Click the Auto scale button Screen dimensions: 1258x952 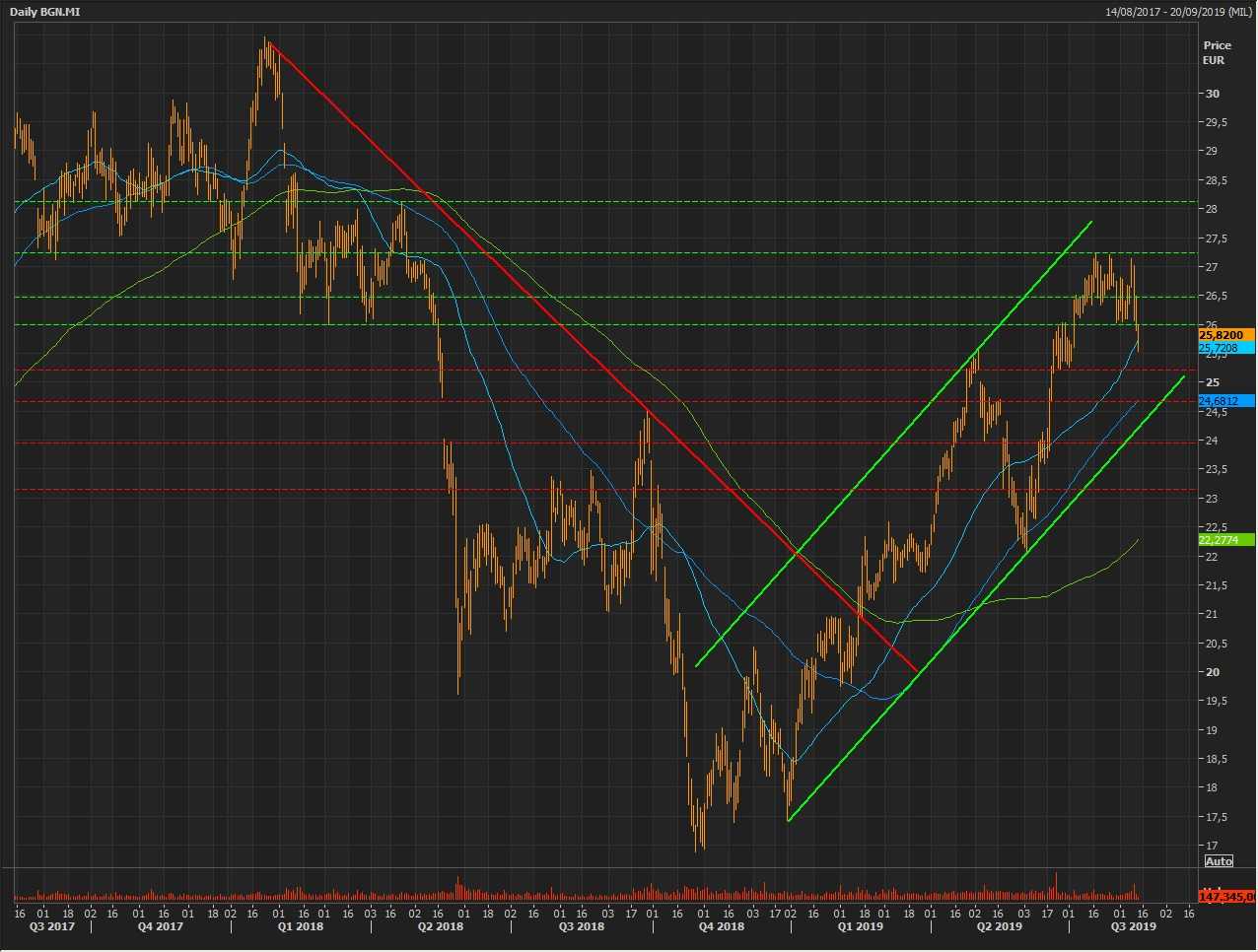(1219, 861)
